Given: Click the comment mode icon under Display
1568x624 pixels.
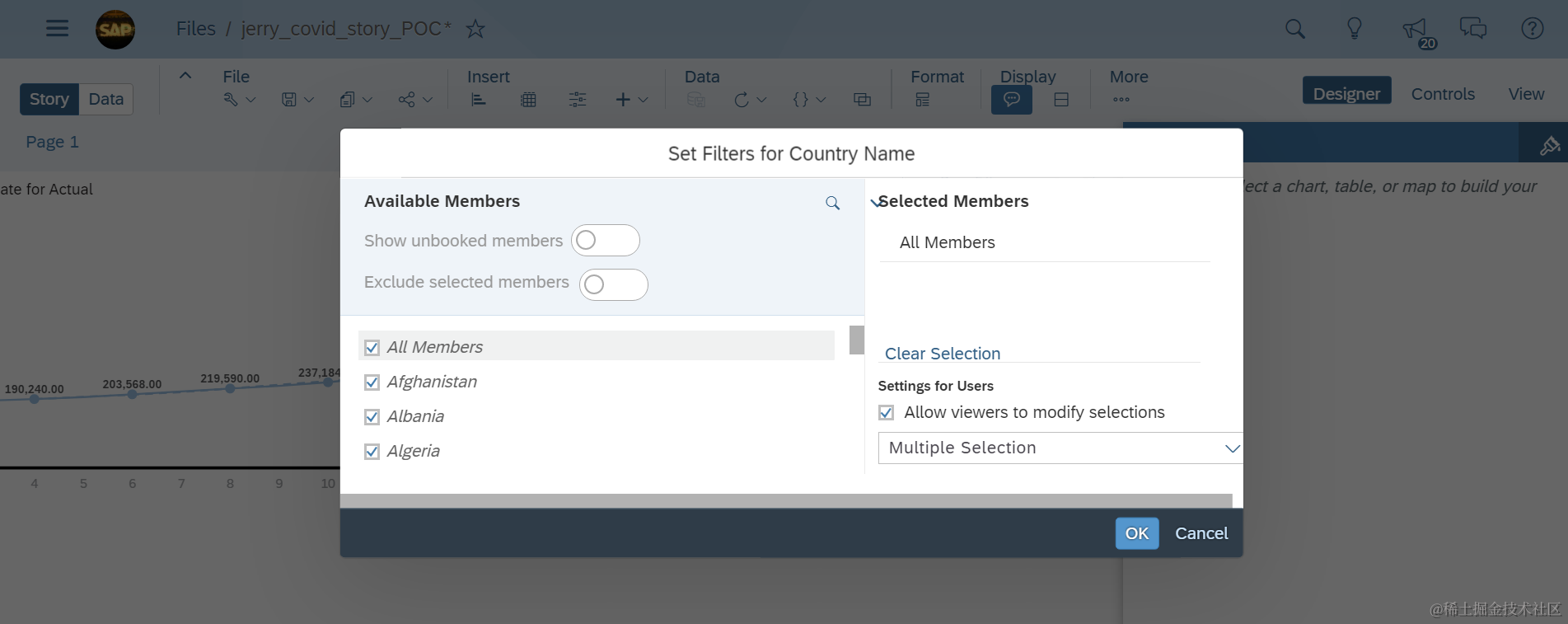Looking at the screenshot, I should [1011, 100].
